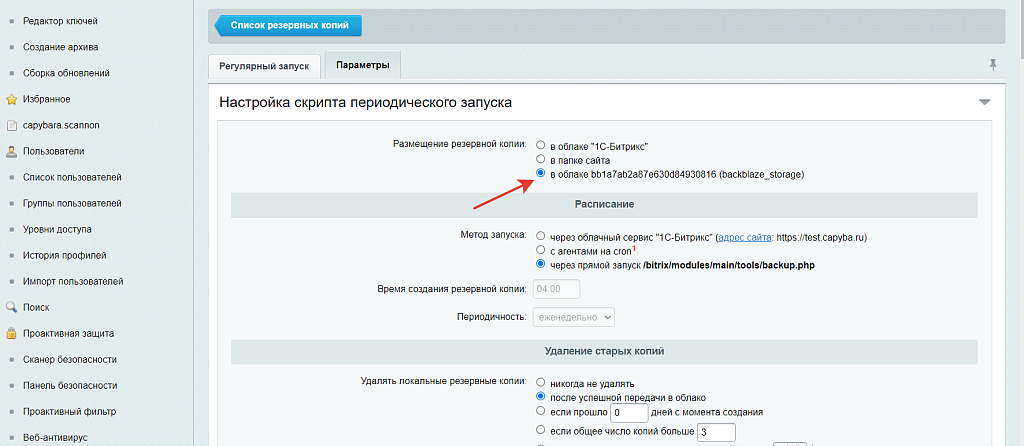
Task: Open Группы пользователей in the sidebar
Action: tap(72, 203)
